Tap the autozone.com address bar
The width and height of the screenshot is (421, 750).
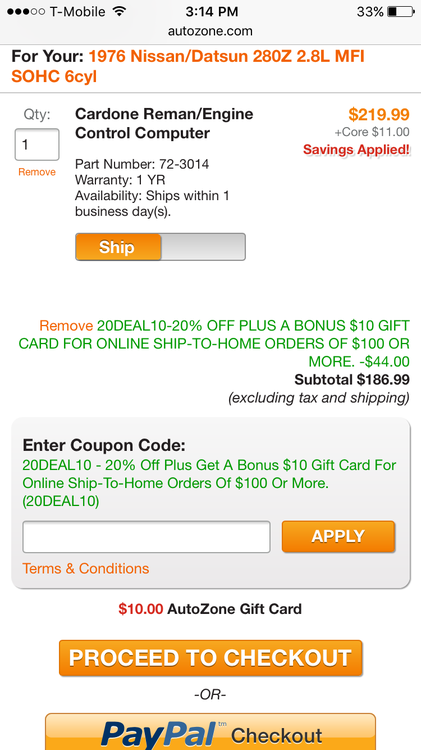[210, 32]
